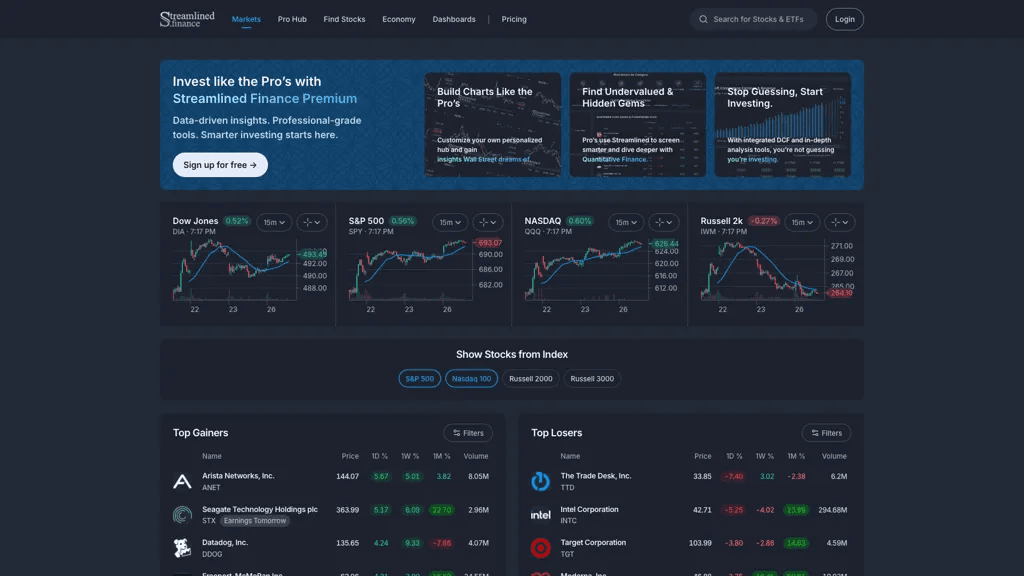Open Top Gainers Filters button

point(468,433)
